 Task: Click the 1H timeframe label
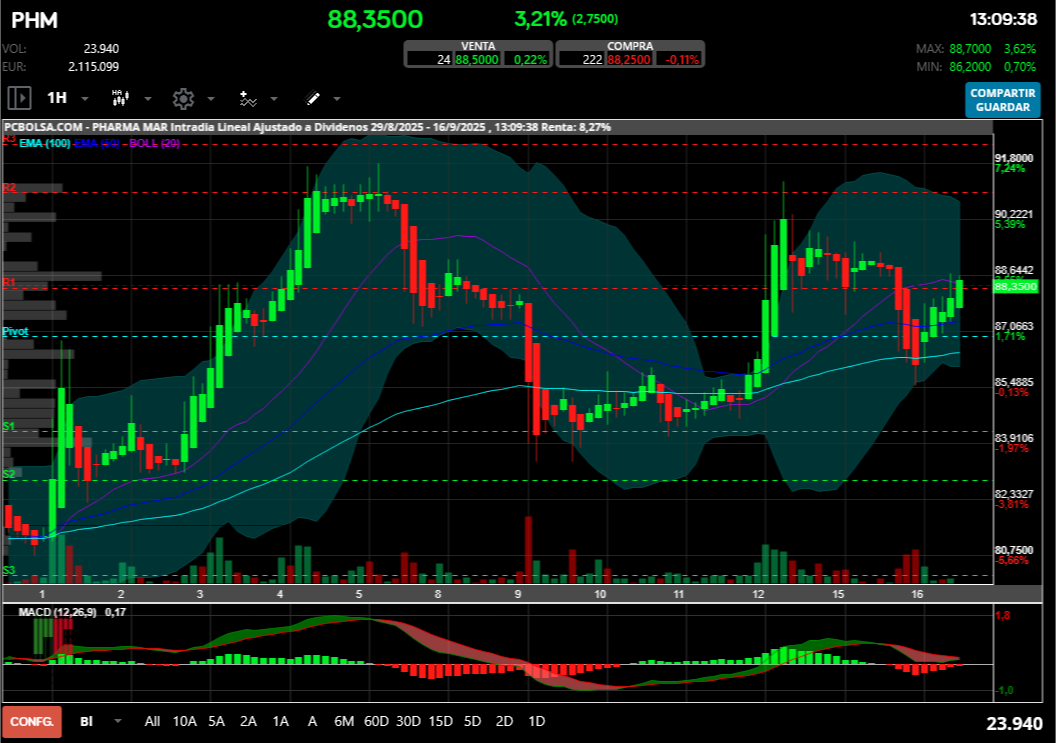pos(57,98)
